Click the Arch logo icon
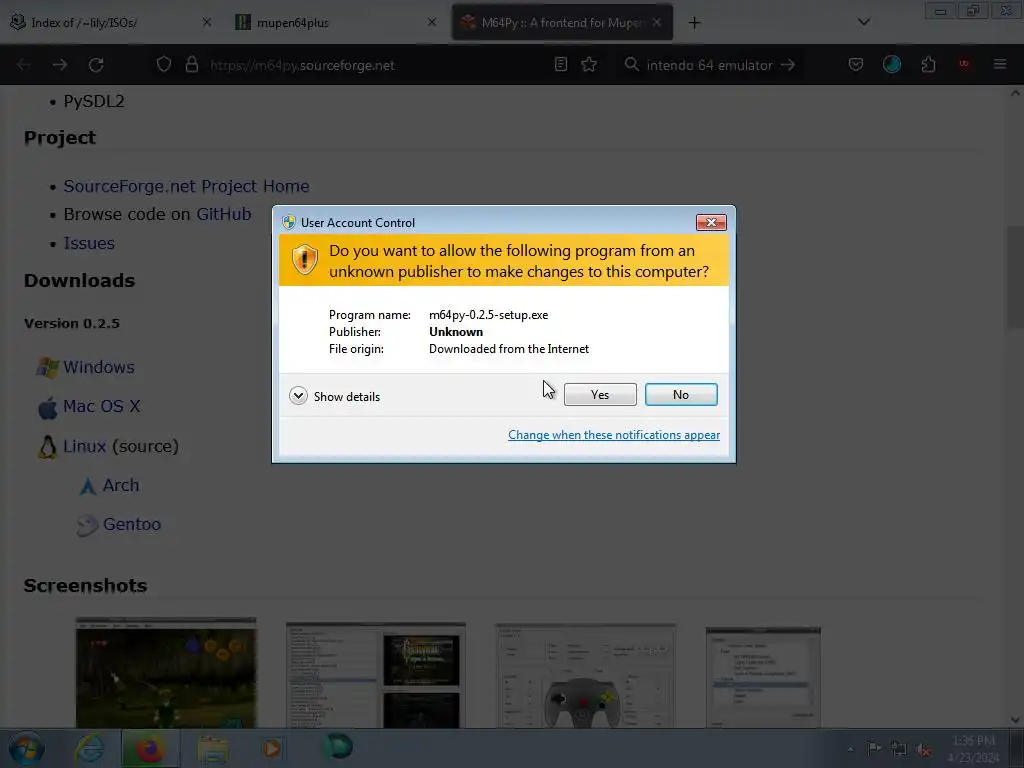Image resolution: width=1024 pixels, height=768 pixels. 88,487
